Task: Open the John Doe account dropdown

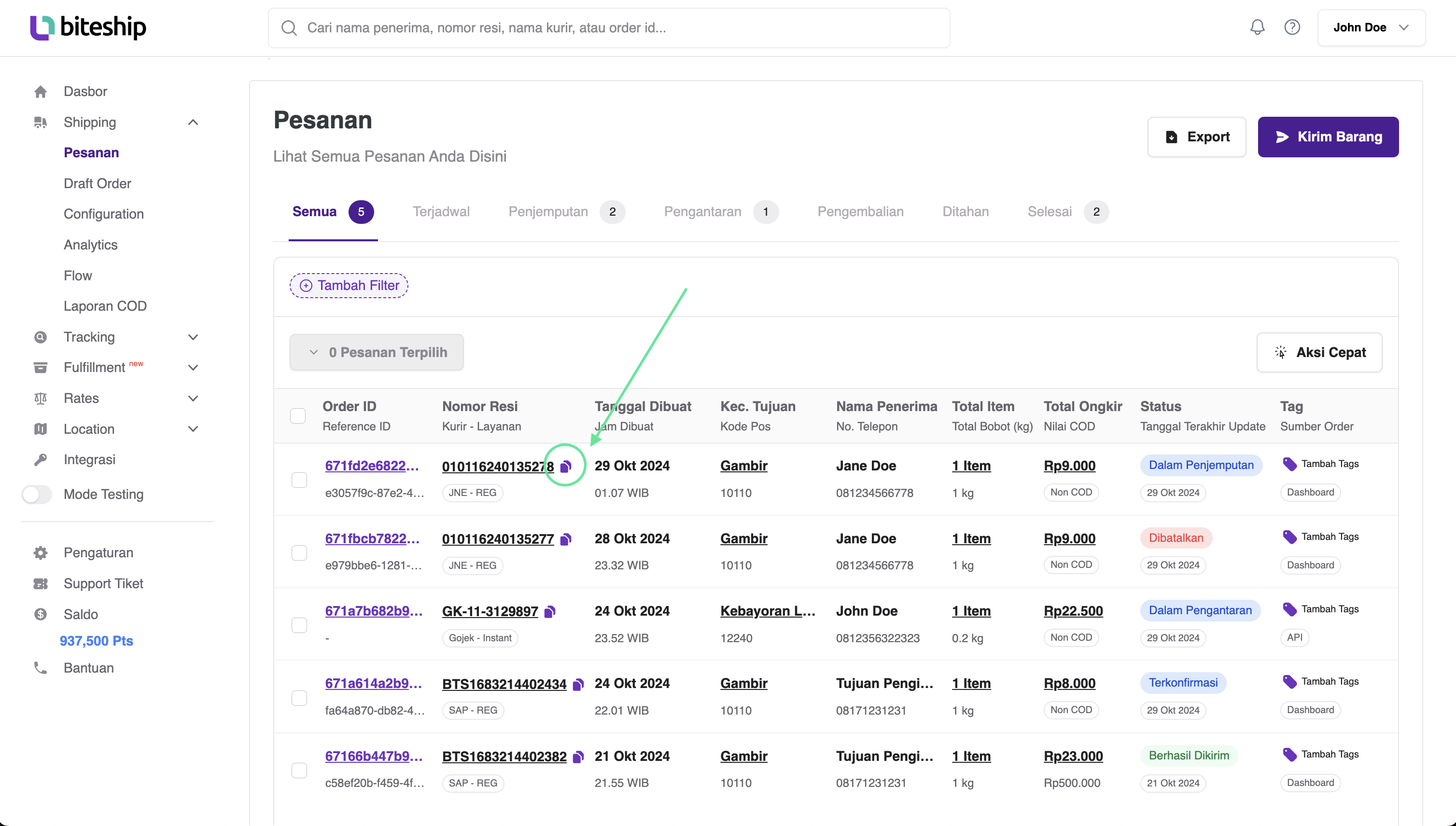Action: pos(1371,27)
